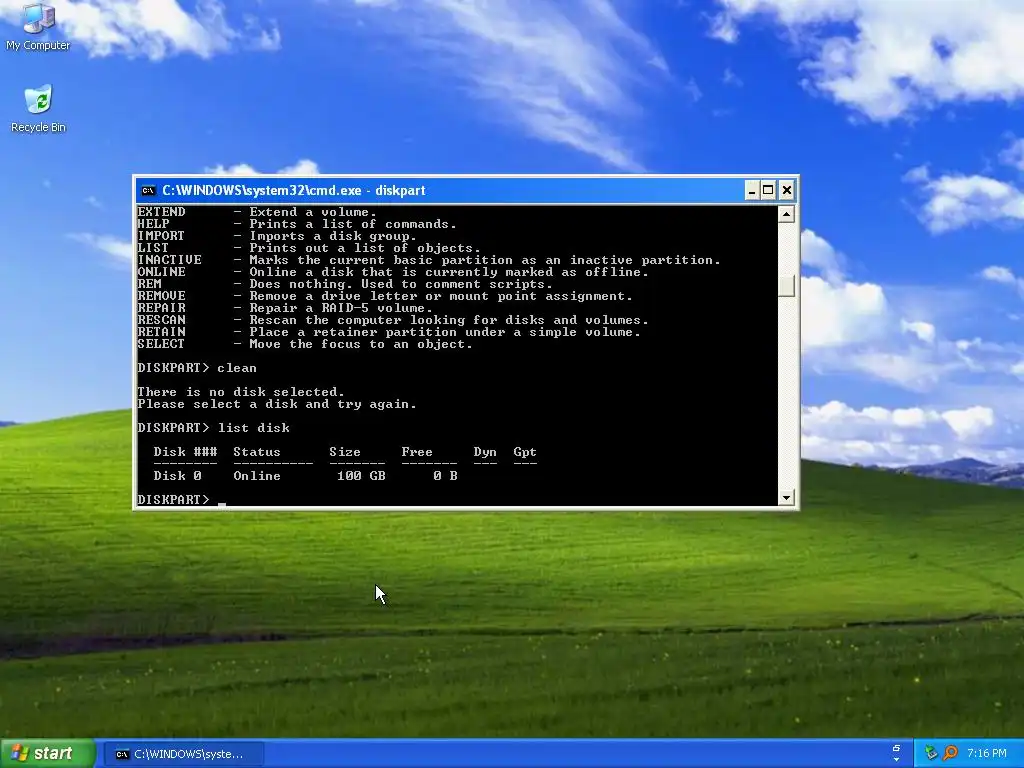Click the REMOVE command help line
The width and height of the screenshot is (1024, 768).
(x=385, y=296)
